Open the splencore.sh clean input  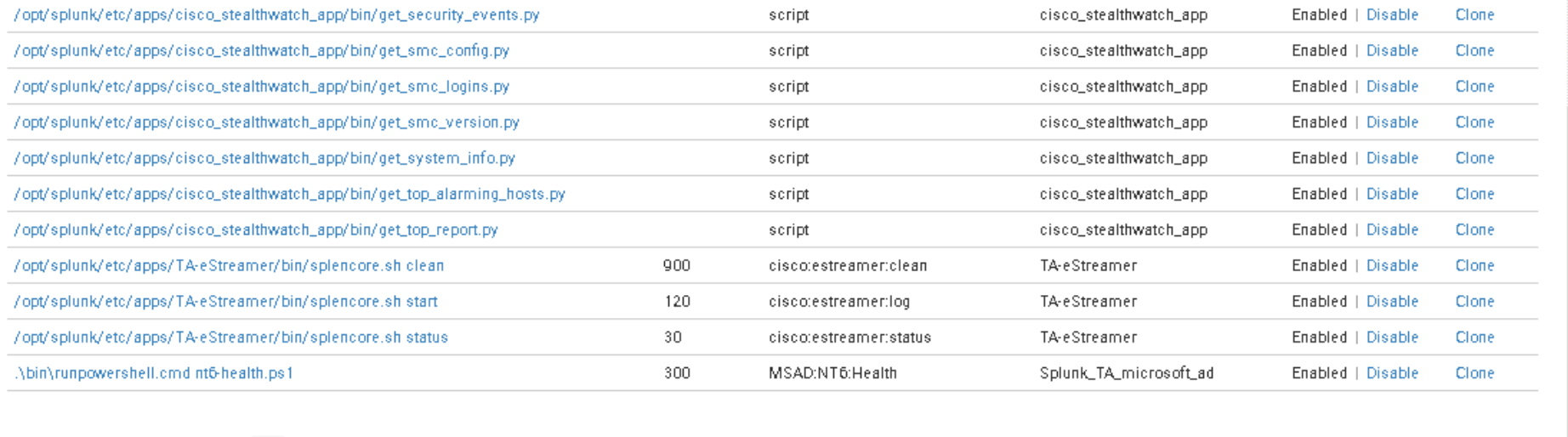tap(229, 266)
